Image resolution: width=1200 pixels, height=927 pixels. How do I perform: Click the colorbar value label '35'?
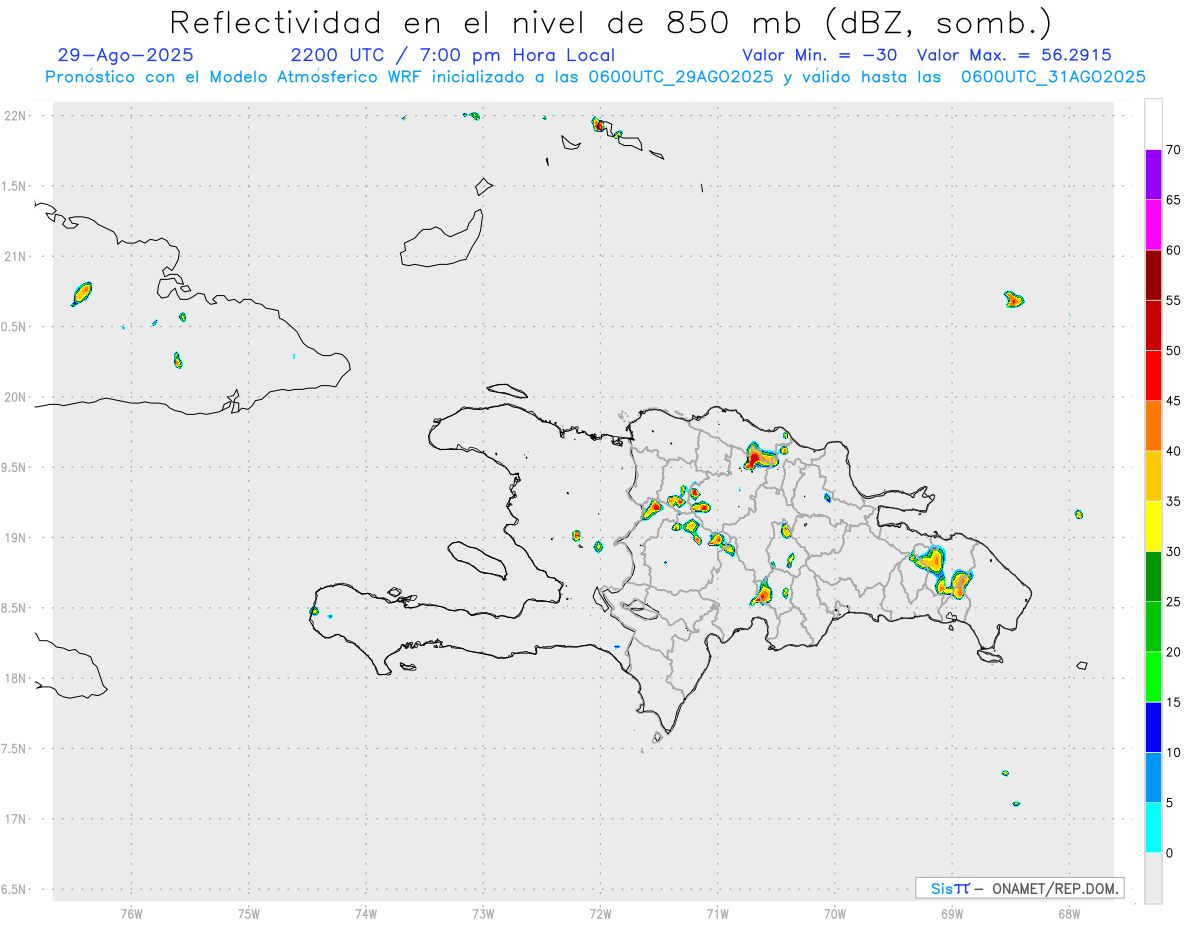(x=1175, y=501)
